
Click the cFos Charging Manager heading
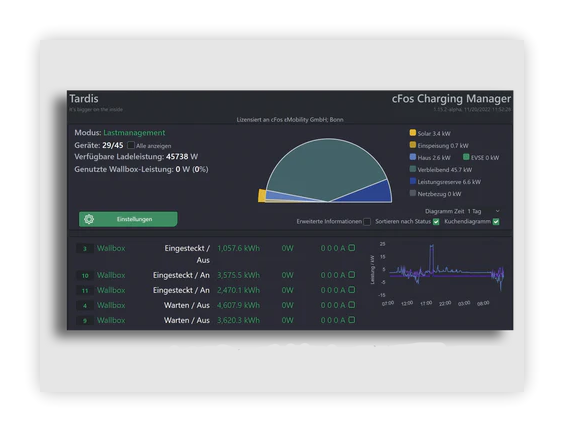pyautogui.click(x=451, y=99)
